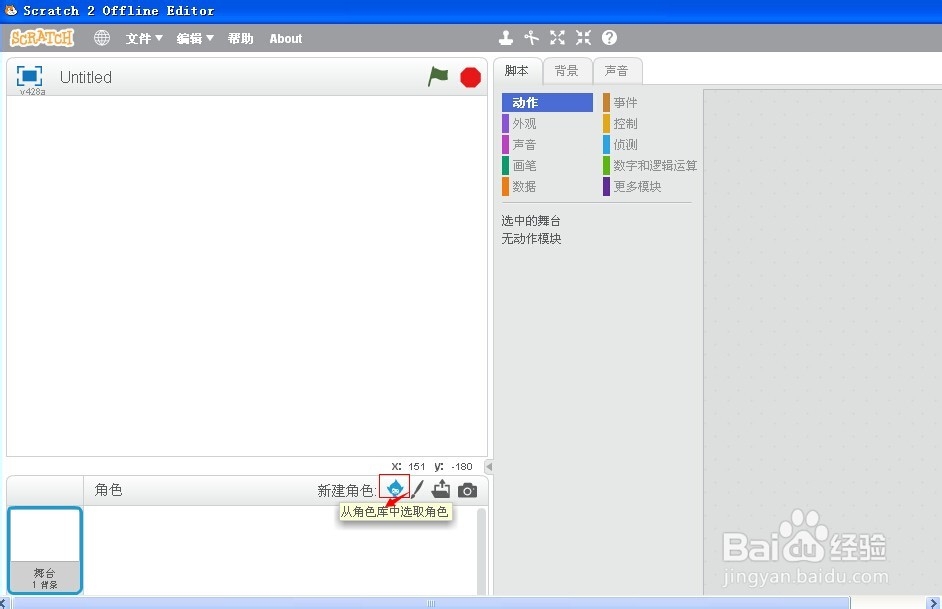Open the 编辑 menu
The width and height of the screenshot is (942, 609).
195,38
